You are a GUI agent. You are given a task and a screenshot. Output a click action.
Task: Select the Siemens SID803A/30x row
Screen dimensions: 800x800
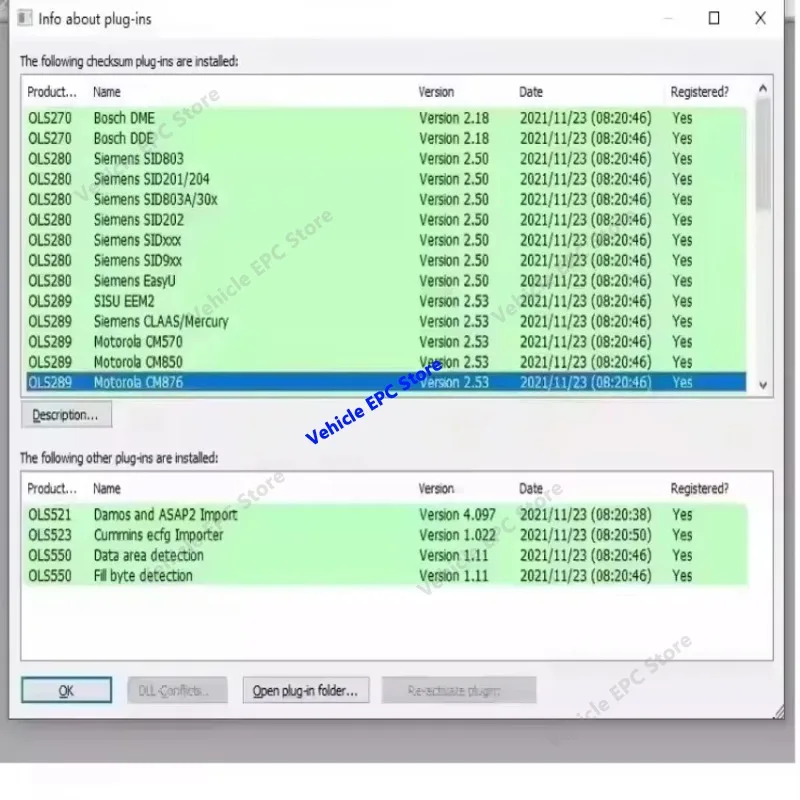[x=386, y=199]
